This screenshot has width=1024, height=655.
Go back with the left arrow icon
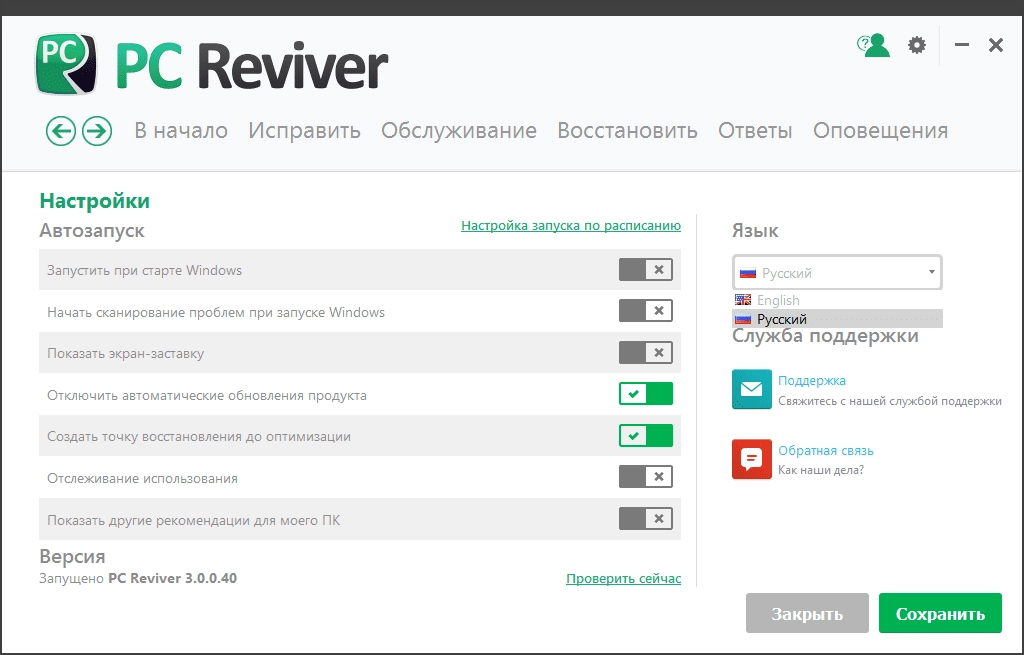(x=61, y=131)
